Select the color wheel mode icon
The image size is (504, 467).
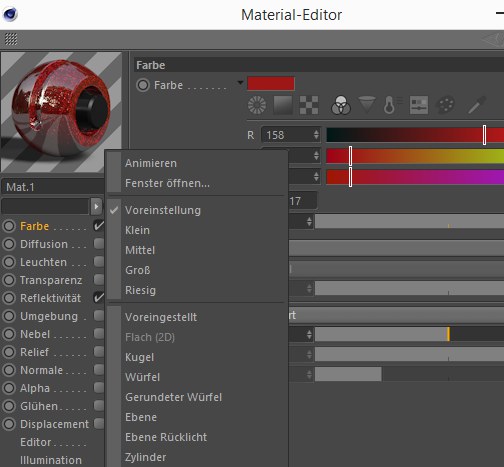[x=257, y=105]
